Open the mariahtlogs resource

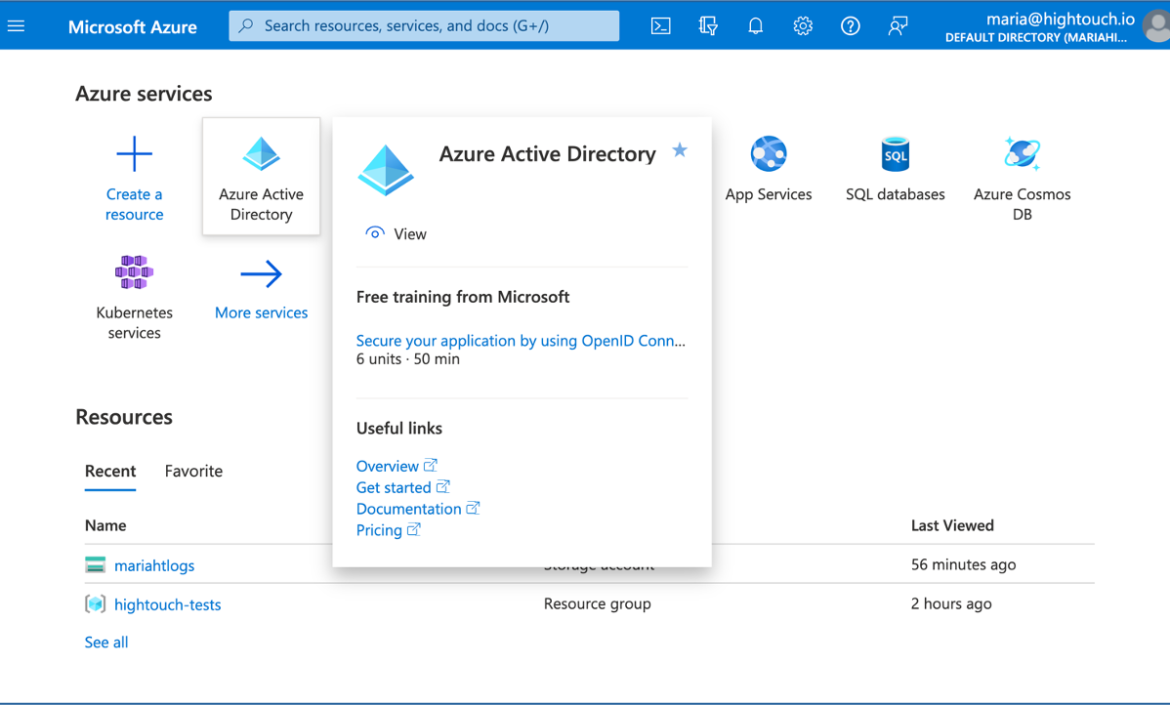pos(154,565)
